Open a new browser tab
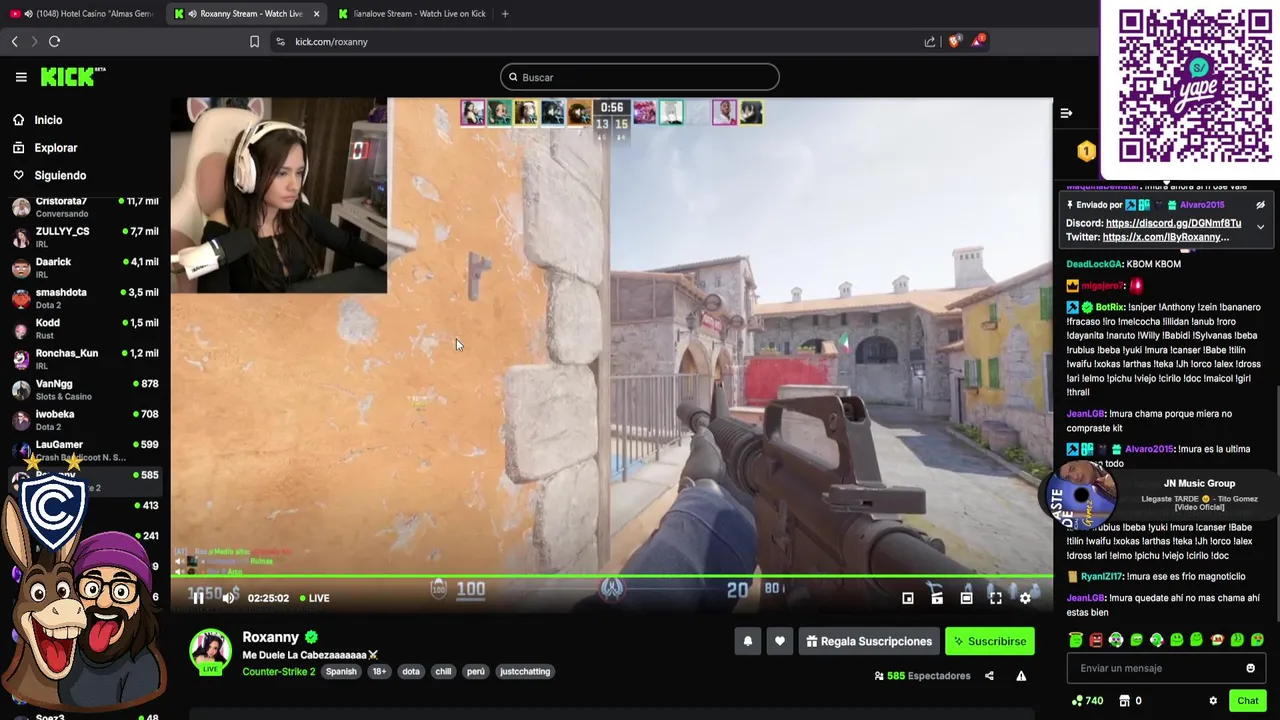Viewport: 1280px width, 720px height. (x=505, y=14)
